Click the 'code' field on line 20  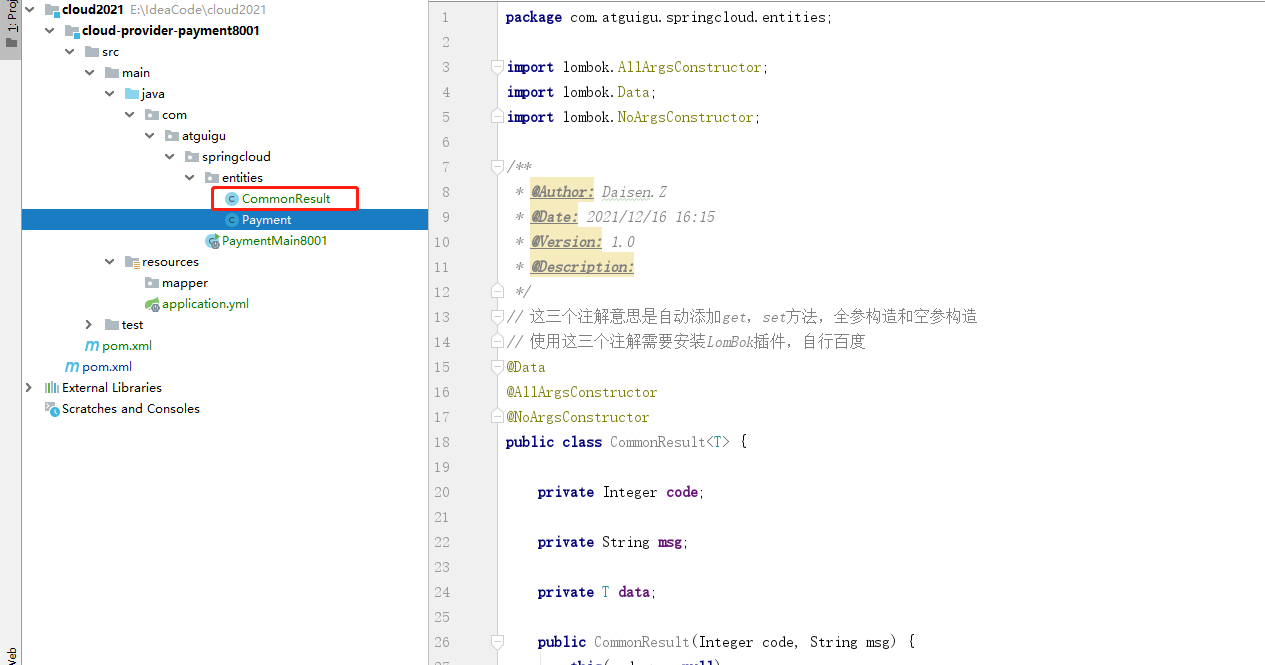coord(683,492)
